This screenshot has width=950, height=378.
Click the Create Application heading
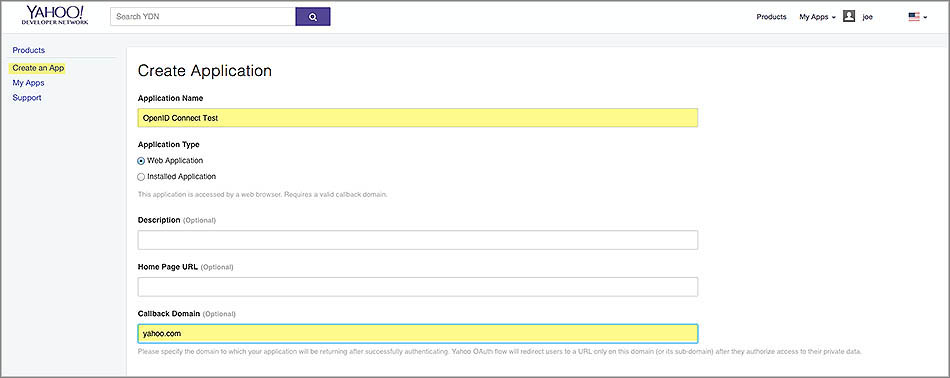[x=205, y=71]
